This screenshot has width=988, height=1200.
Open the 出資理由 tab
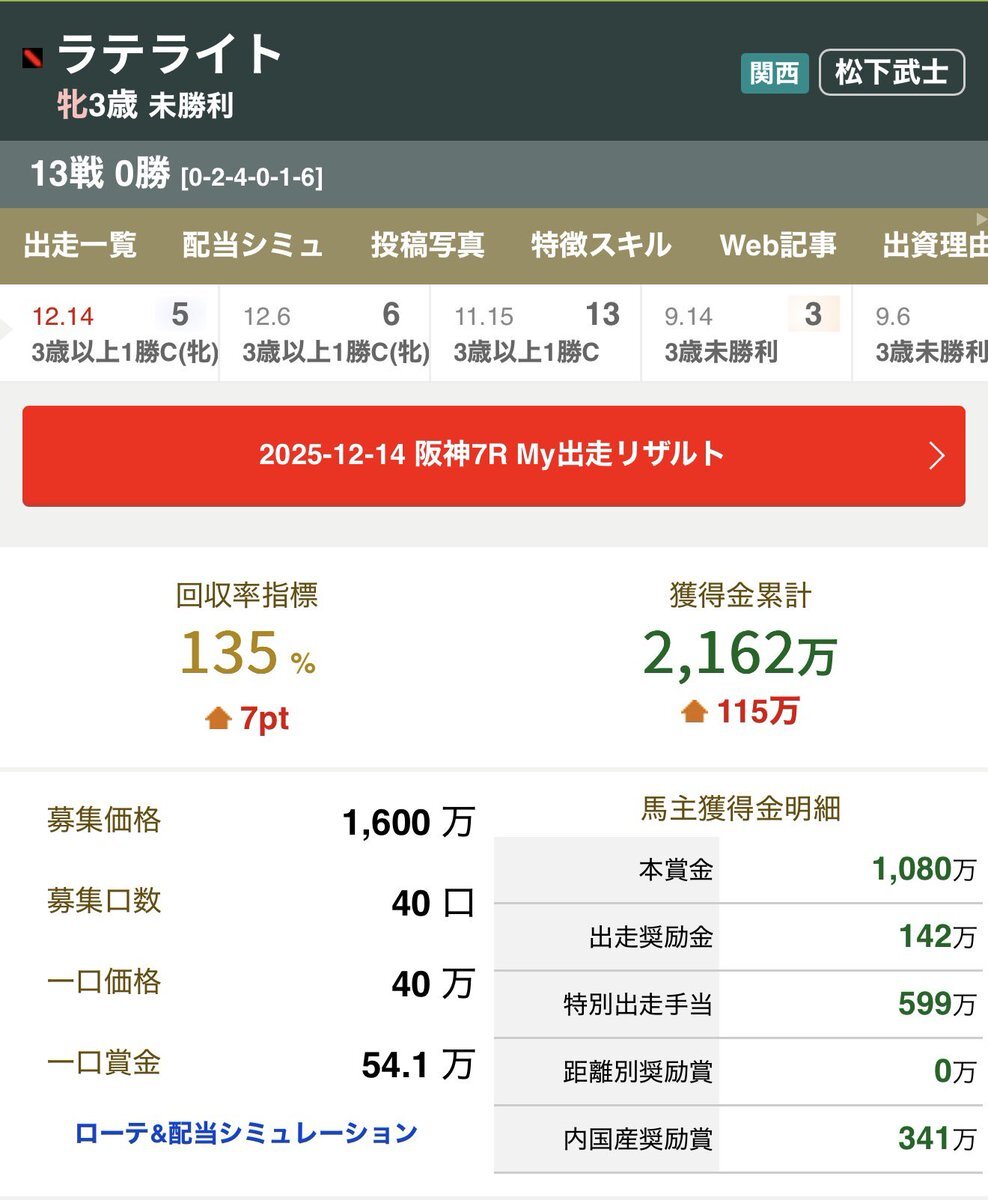click(935, 245)
